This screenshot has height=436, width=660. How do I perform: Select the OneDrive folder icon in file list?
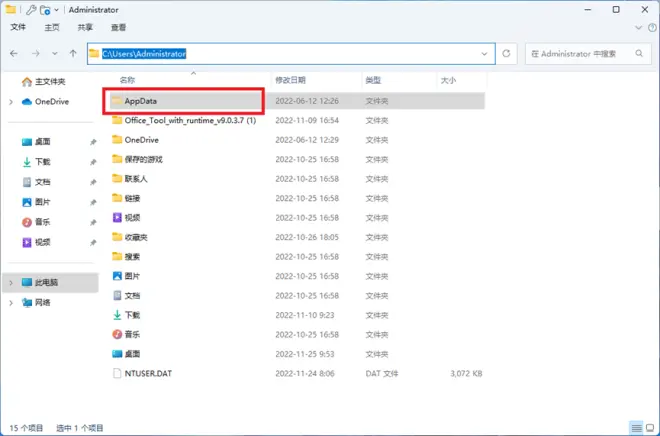click(117, 140)
